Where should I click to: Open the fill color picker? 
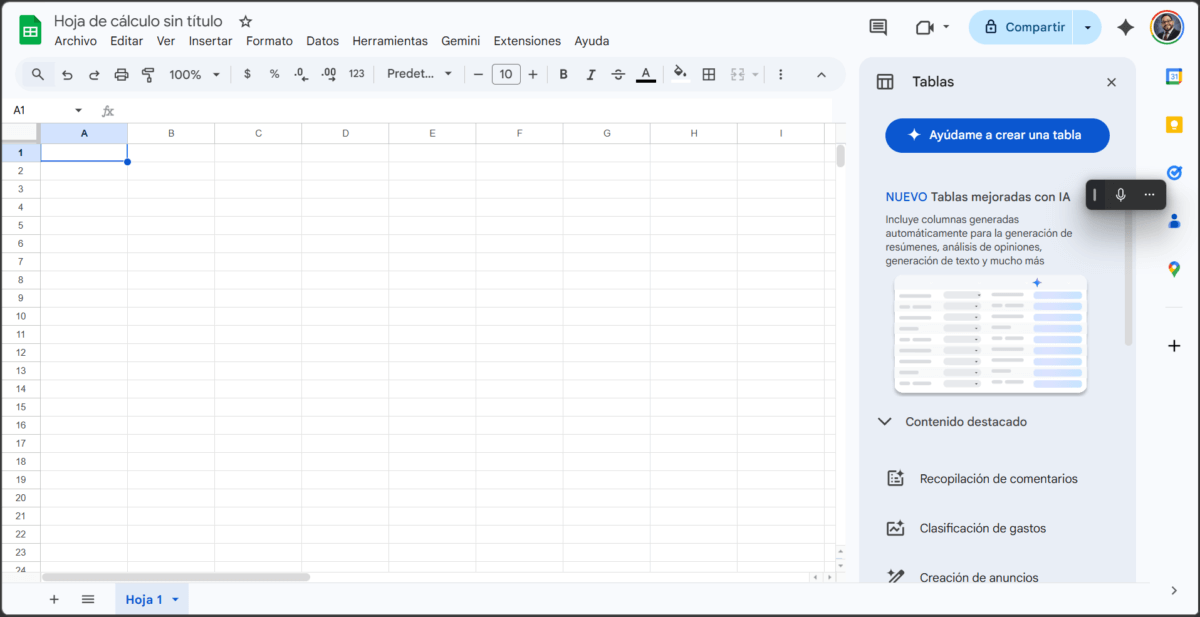[x=680, y=73]
